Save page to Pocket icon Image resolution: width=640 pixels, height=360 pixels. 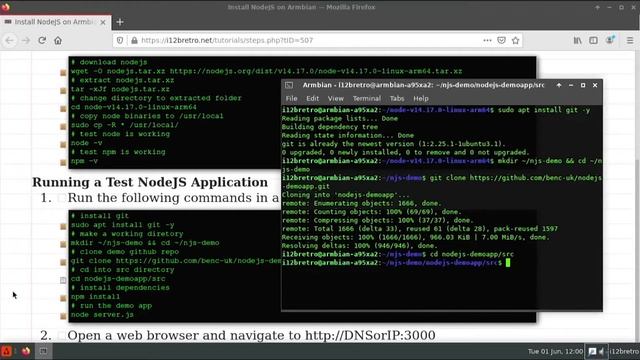click(502, 40)
